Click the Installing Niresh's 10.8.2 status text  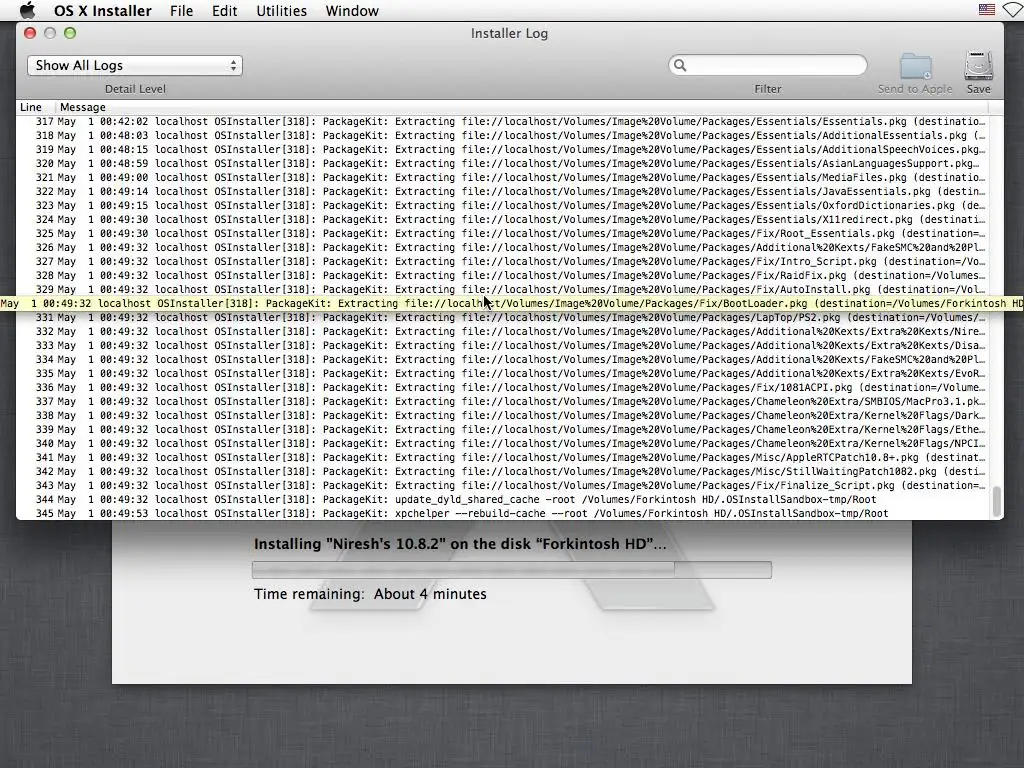coord(460,544)
